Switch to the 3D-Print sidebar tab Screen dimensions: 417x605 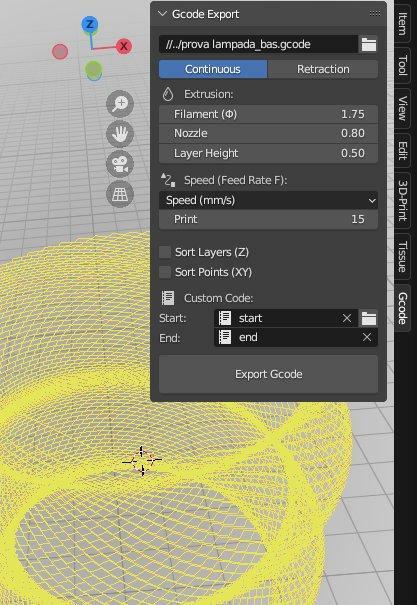coord(402,201)
